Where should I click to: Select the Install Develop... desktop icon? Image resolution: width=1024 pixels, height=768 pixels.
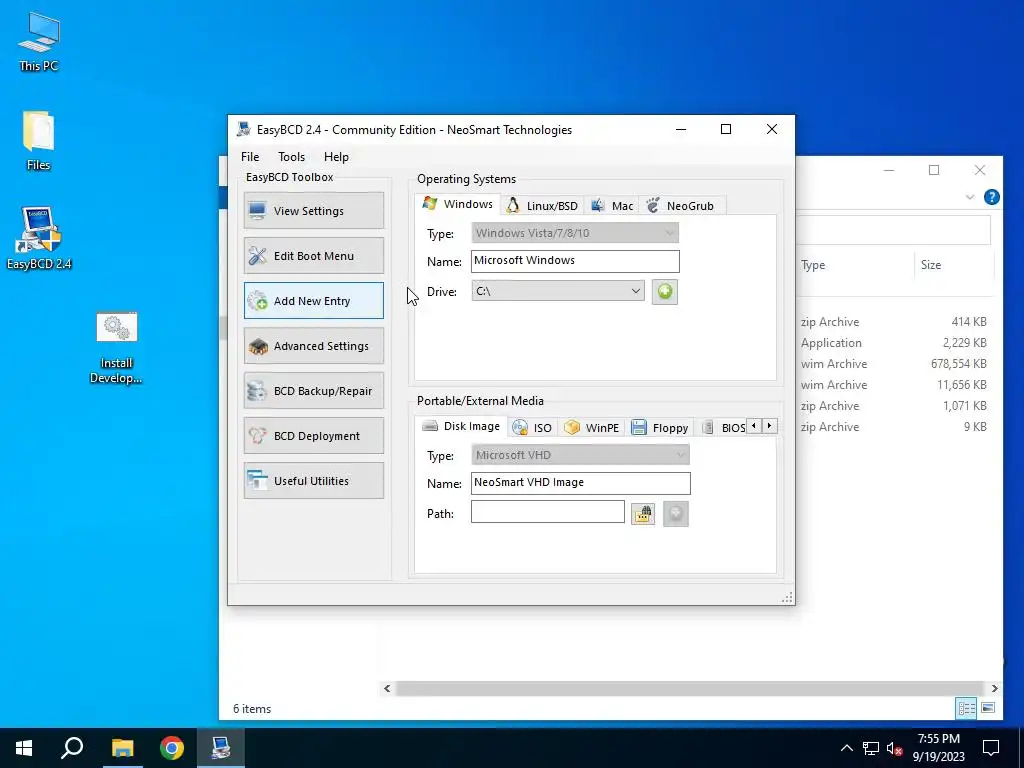coord(116,348)
